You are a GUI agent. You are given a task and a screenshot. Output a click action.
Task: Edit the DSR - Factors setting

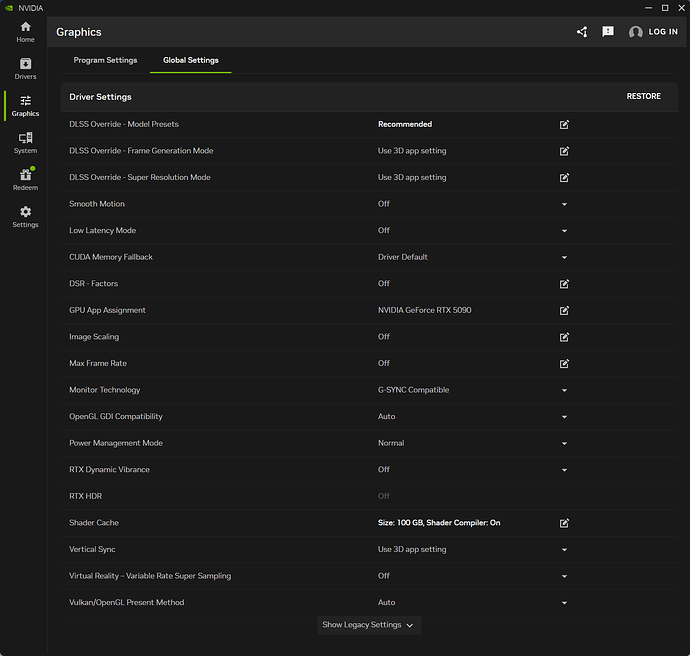point(564,284)
